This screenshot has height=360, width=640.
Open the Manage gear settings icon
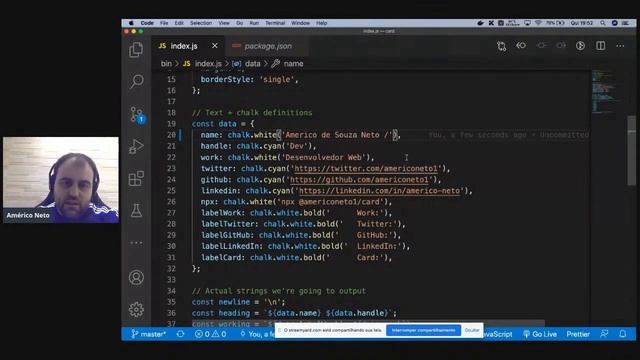pyautogui.click(x=136, y=309)
